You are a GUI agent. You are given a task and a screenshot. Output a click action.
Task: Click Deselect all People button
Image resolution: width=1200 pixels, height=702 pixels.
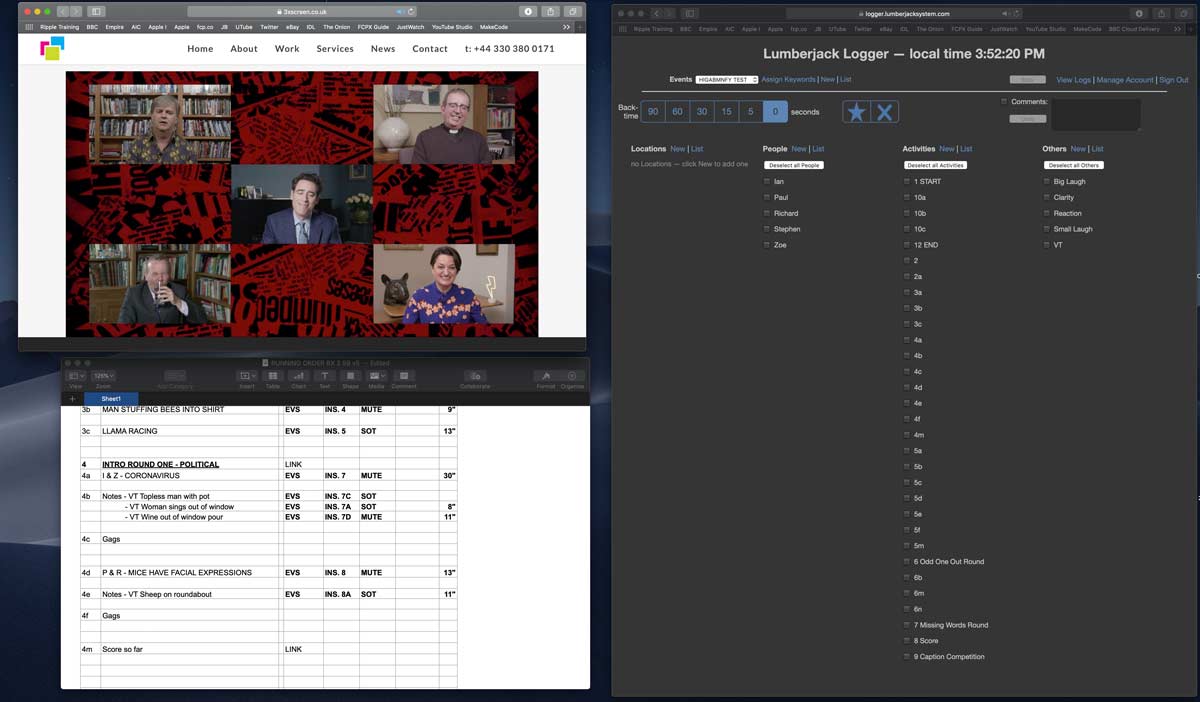794,165
